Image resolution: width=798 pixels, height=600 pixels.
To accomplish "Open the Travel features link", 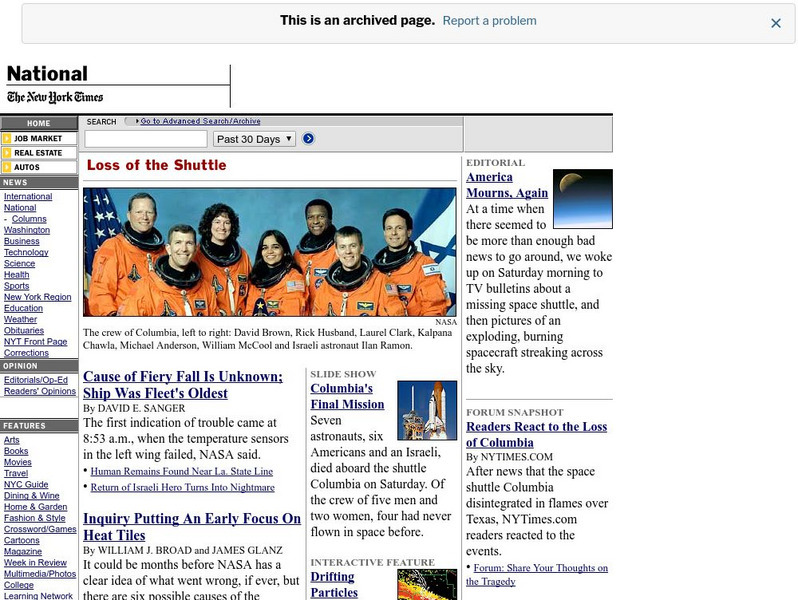I will (x=16, y=474).
